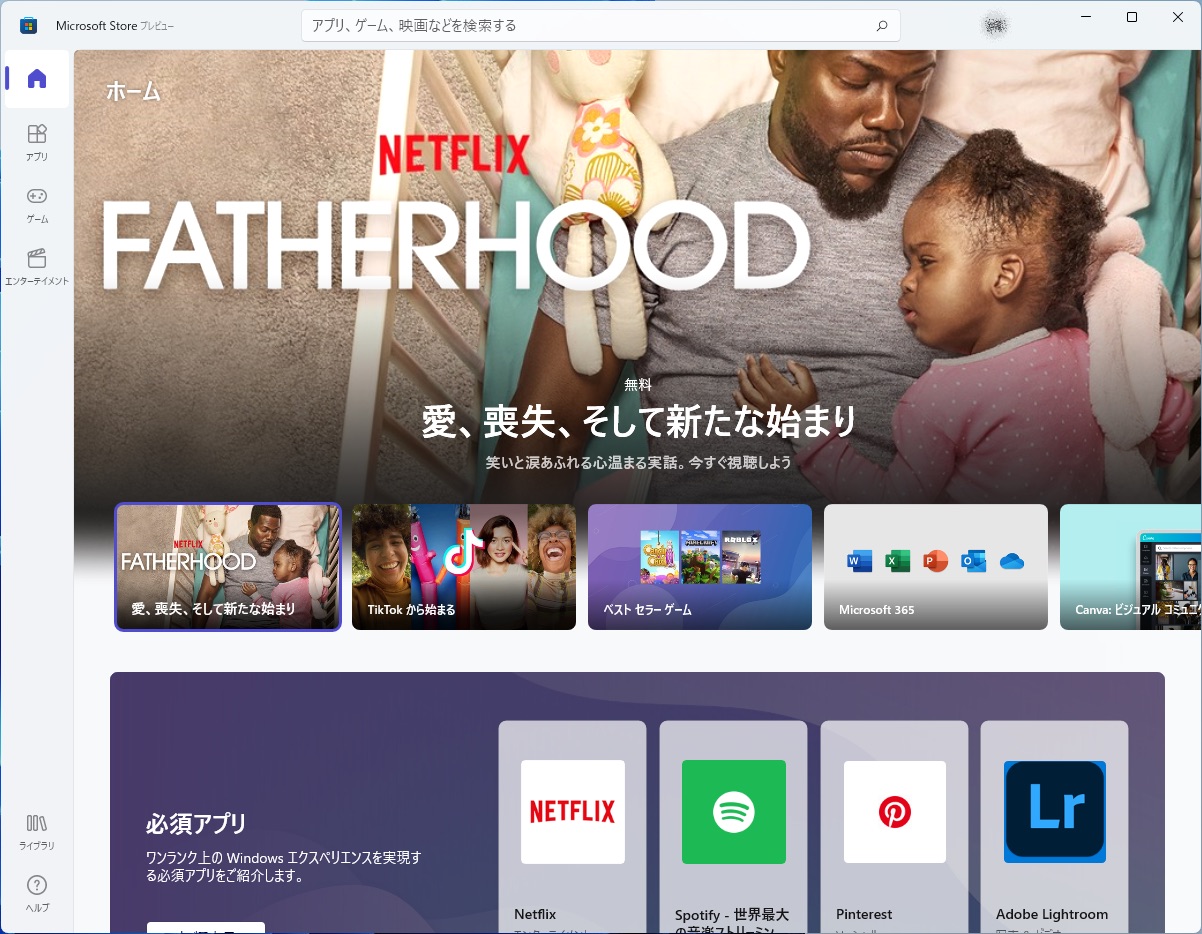Open the Pinterest app tile icon
This screenshot has height=934, width=1202.
895,812
